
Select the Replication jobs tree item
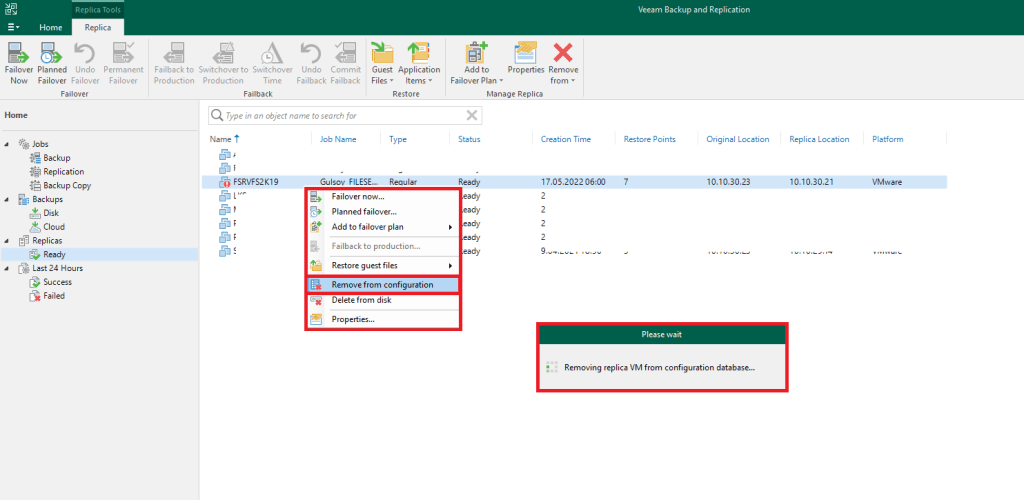(63, 172)
